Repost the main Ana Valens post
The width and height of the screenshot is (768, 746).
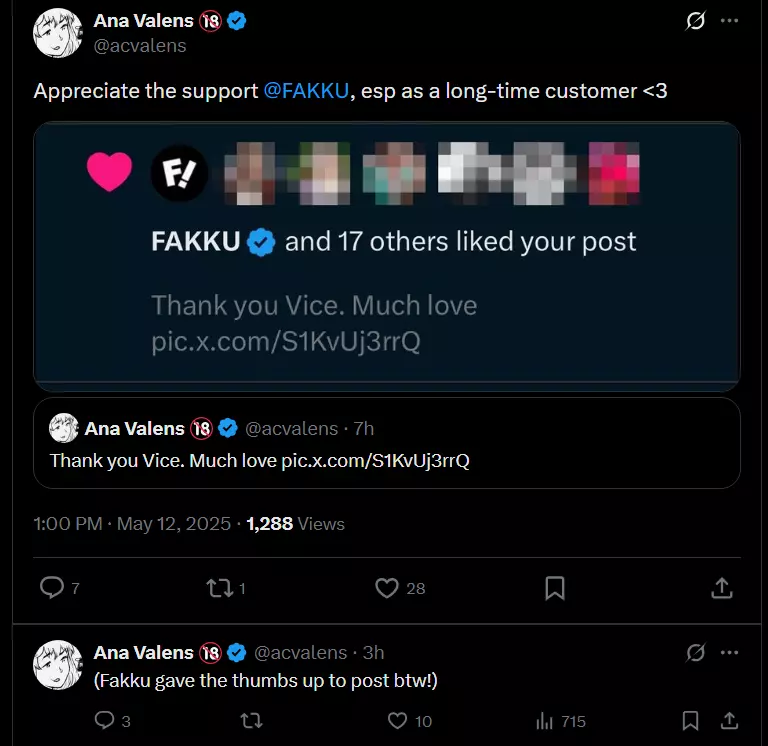[x=218, y=588]
